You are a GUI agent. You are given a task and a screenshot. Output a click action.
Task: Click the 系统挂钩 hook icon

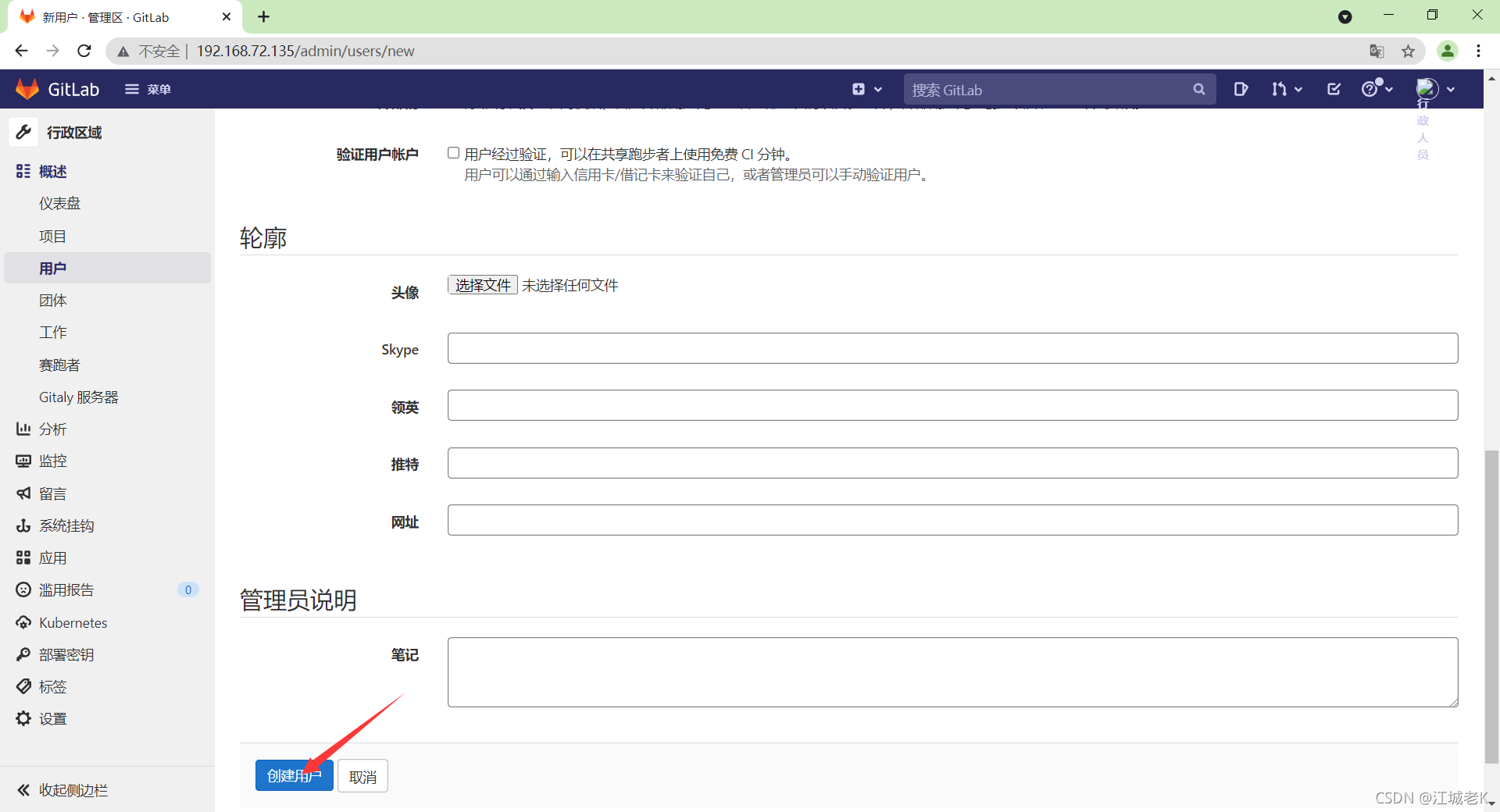pyautogui.click(x=23, y=525)
